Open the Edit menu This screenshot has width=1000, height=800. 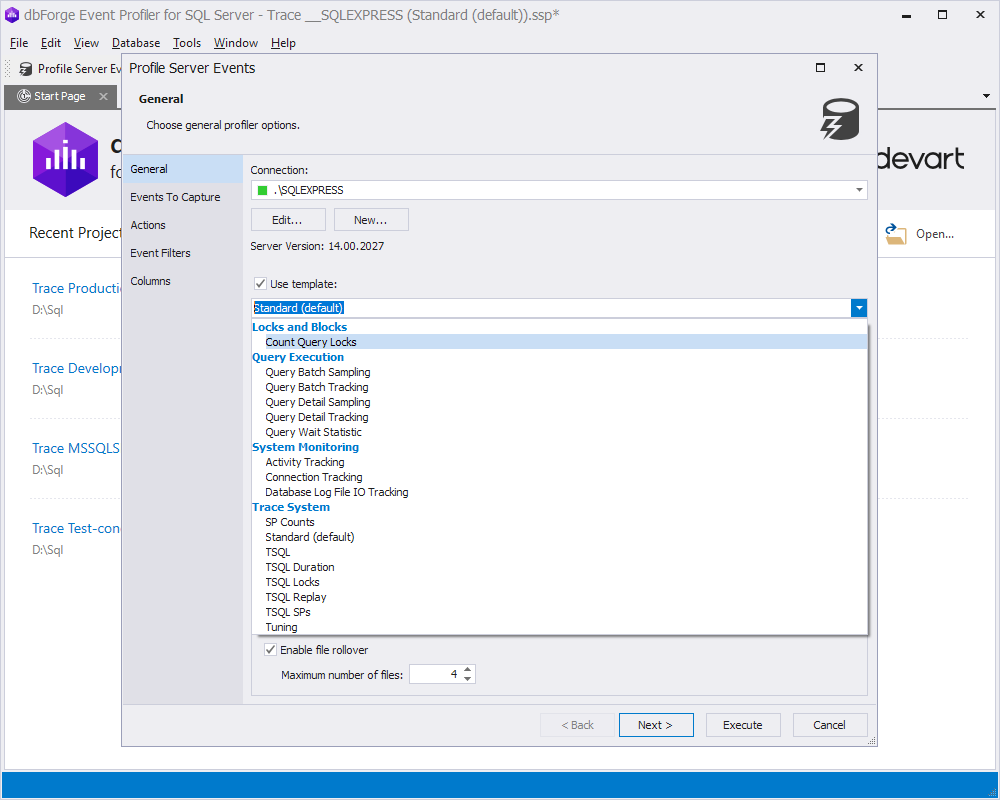tap(51, 43)
